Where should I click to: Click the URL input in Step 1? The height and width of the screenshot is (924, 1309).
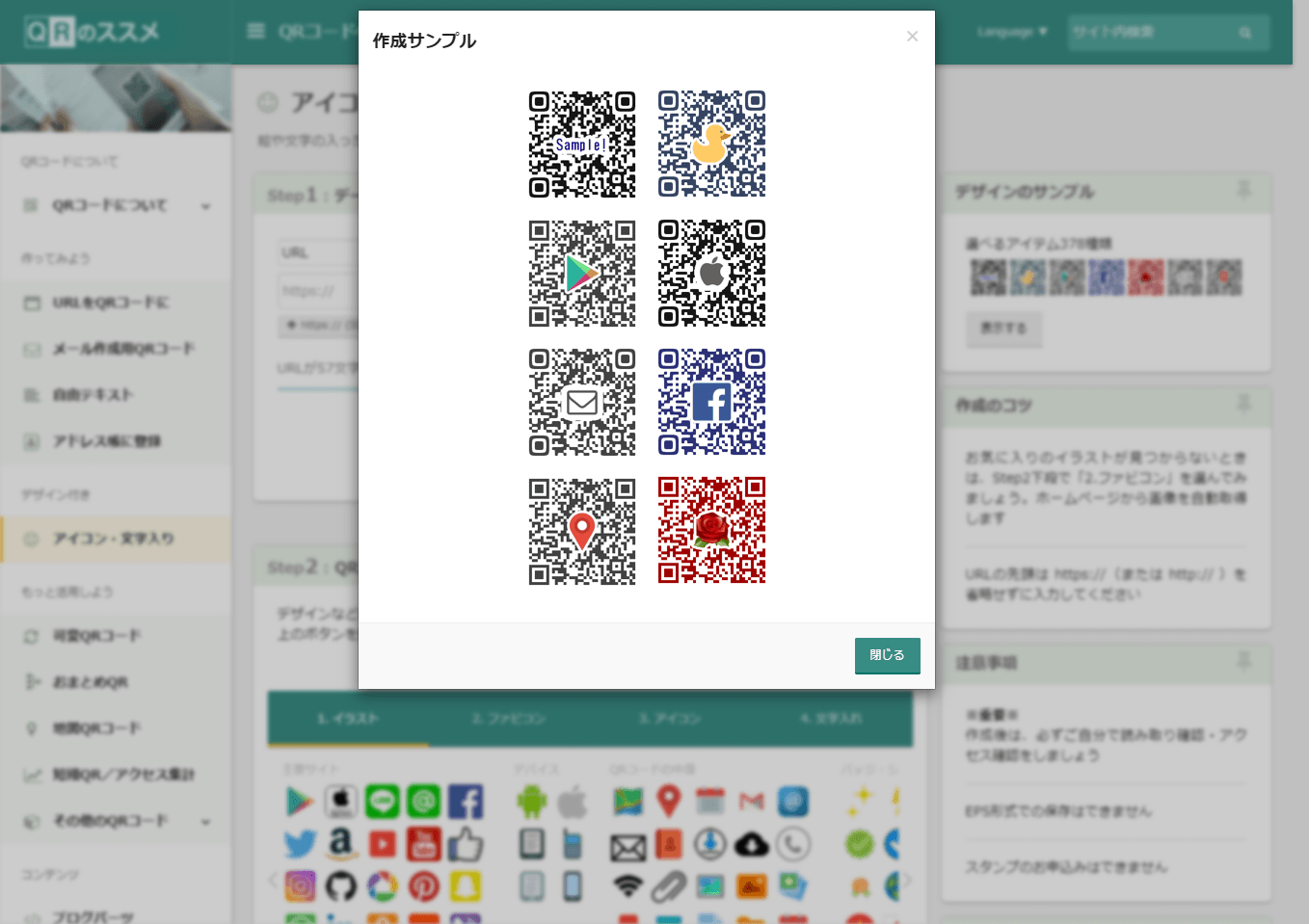click(x=318, y=290)
